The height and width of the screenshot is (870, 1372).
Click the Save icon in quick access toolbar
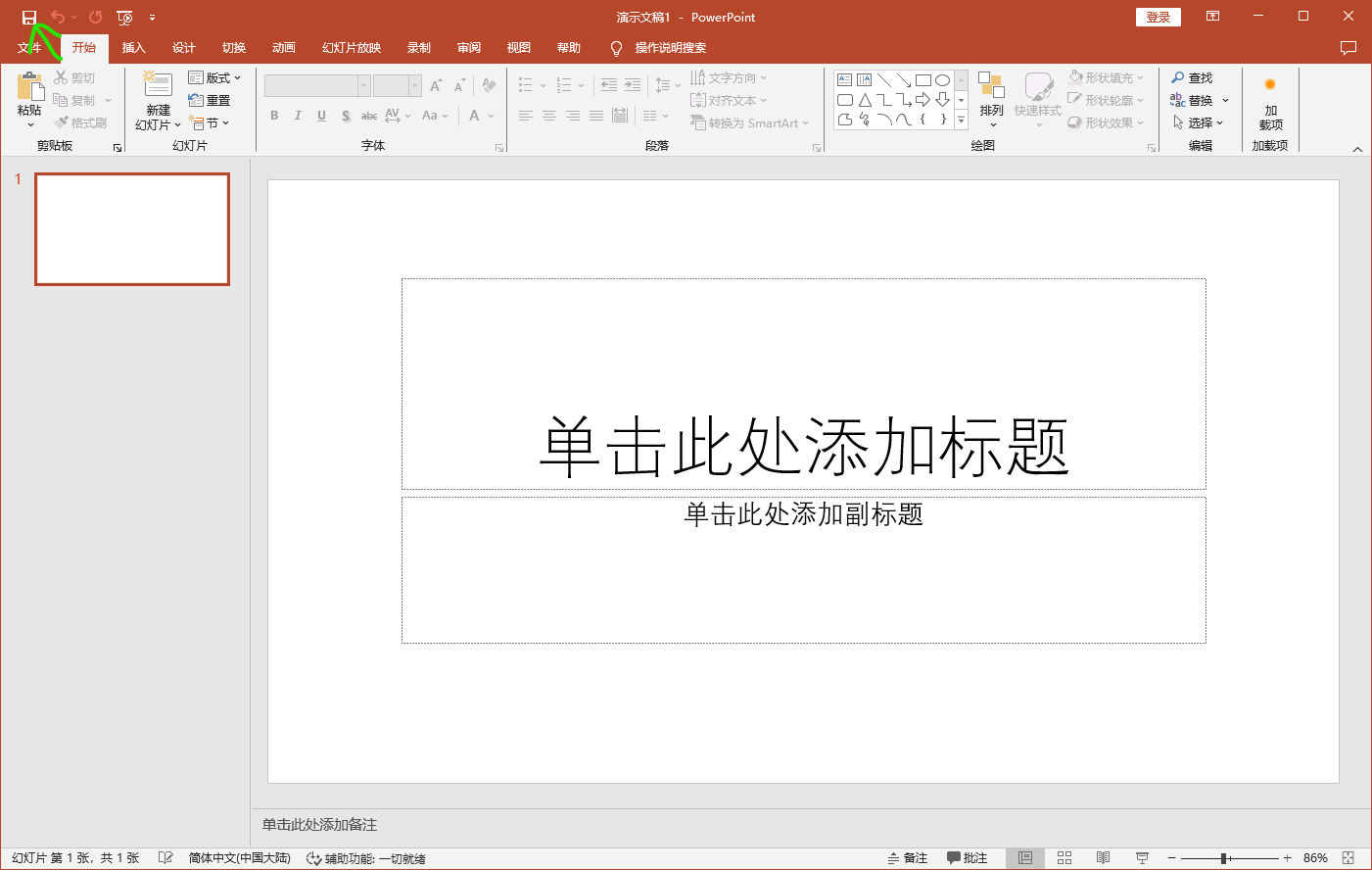click(x=29, y=18)
